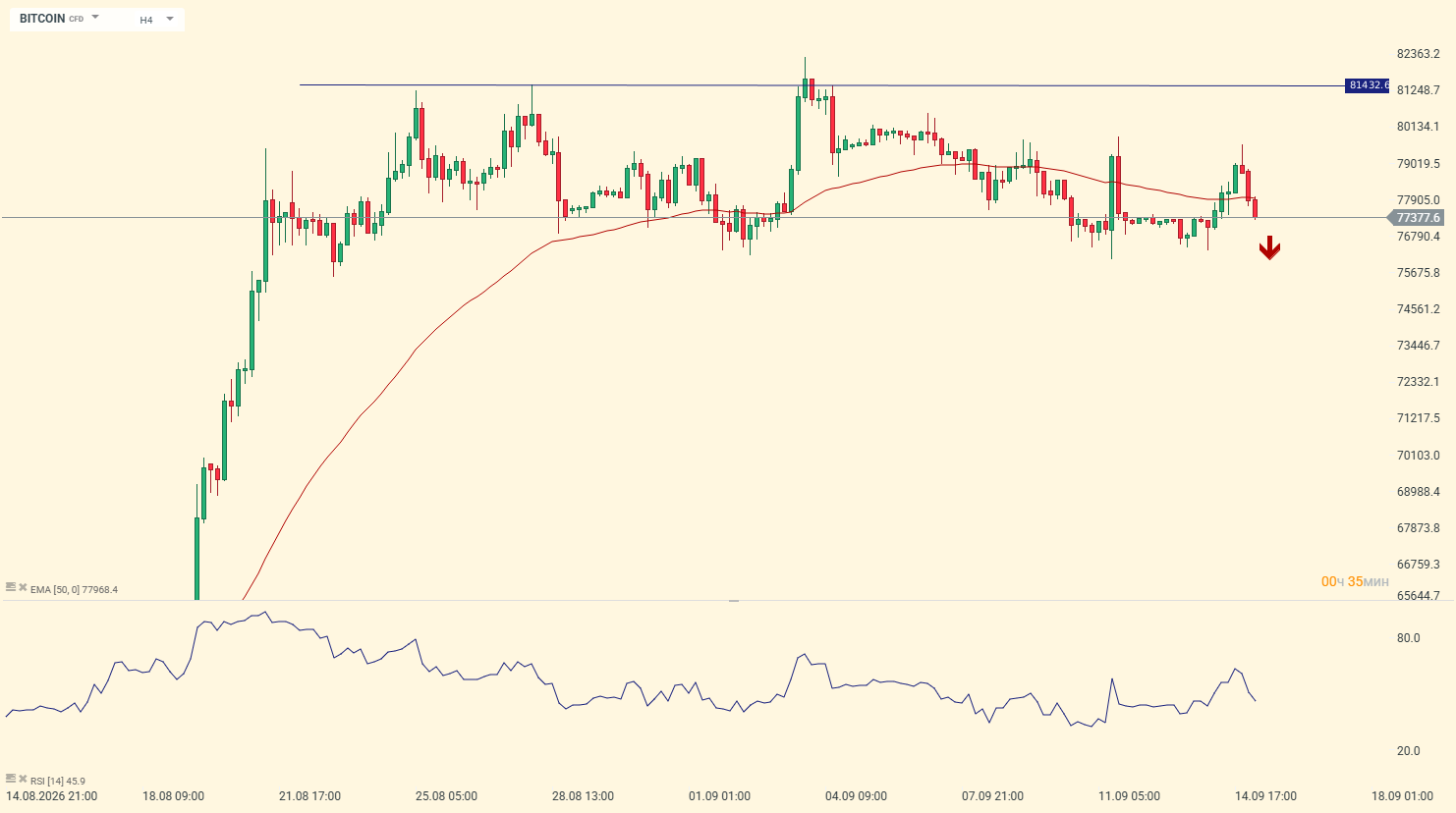Click the H4 dropdown arrow
Image resolution: width=1456 pixels, height=813 pixels.
tap(170, 19)
